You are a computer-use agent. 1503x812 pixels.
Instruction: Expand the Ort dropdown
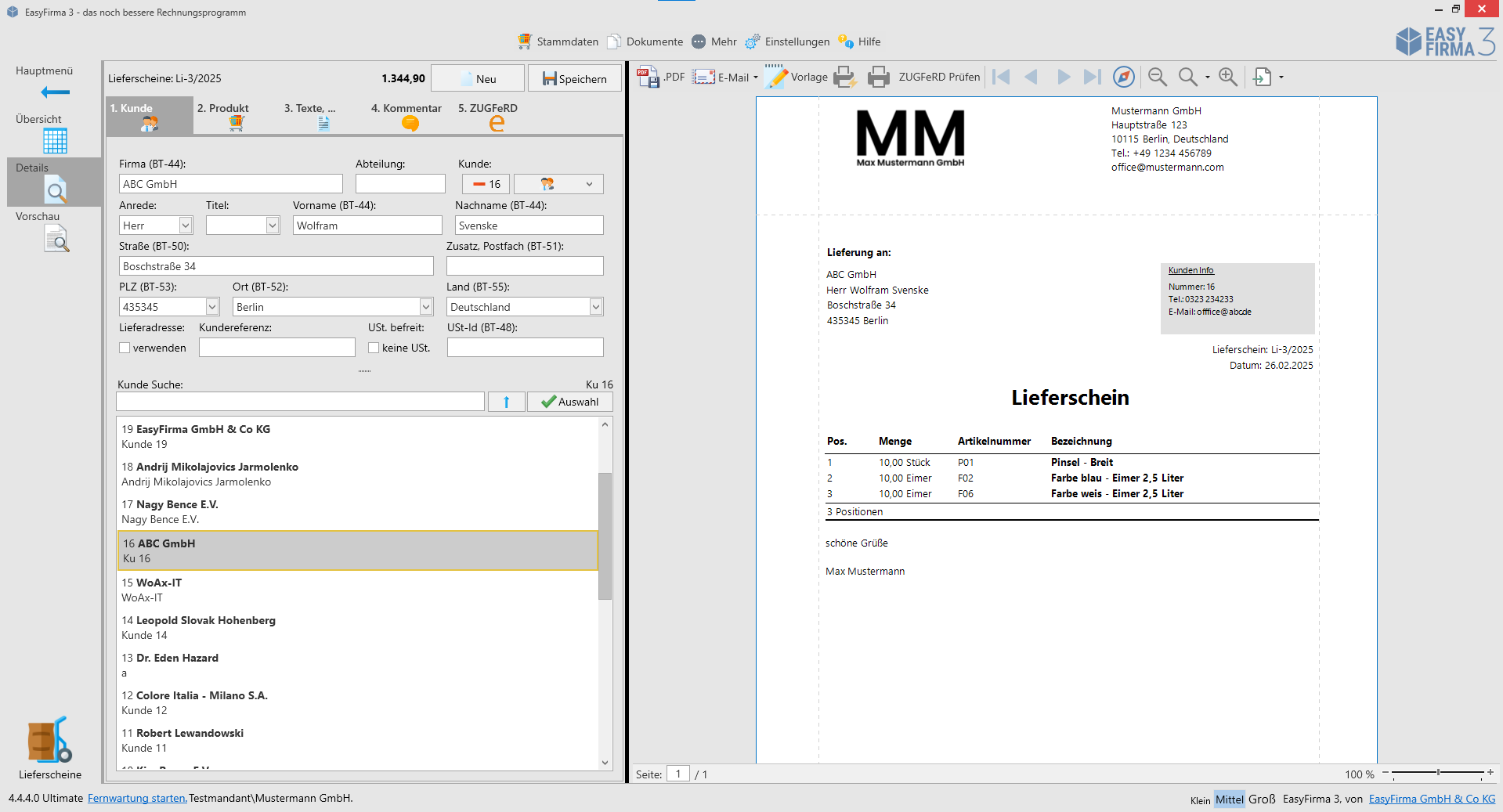click(426, 307)
